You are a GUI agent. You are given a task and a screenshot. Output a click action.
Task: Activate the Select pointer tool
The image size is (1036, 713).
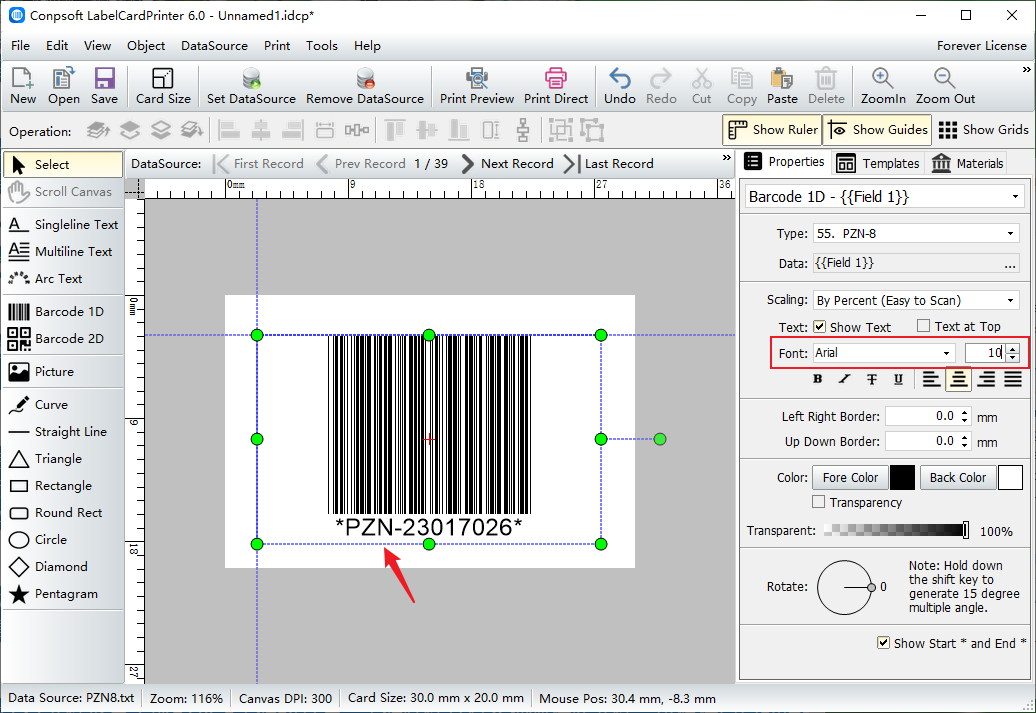(x=63, y=165)
